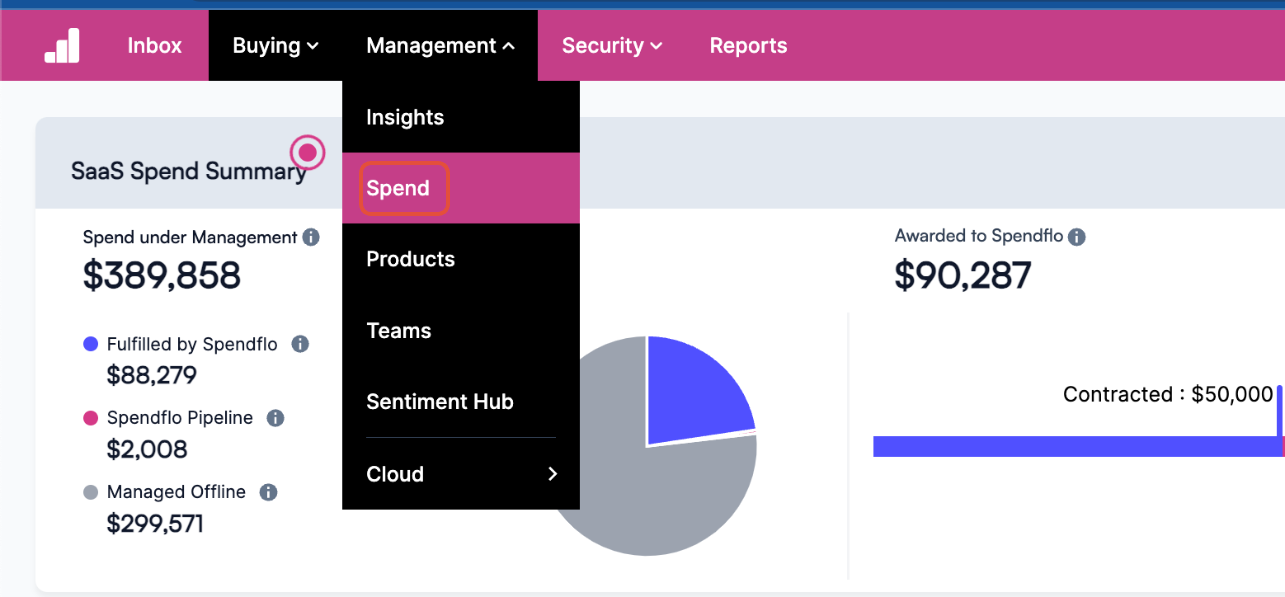Click info icon next to Managed Offline
This screenshot has height=597, width=1285.
click(268, 492)
